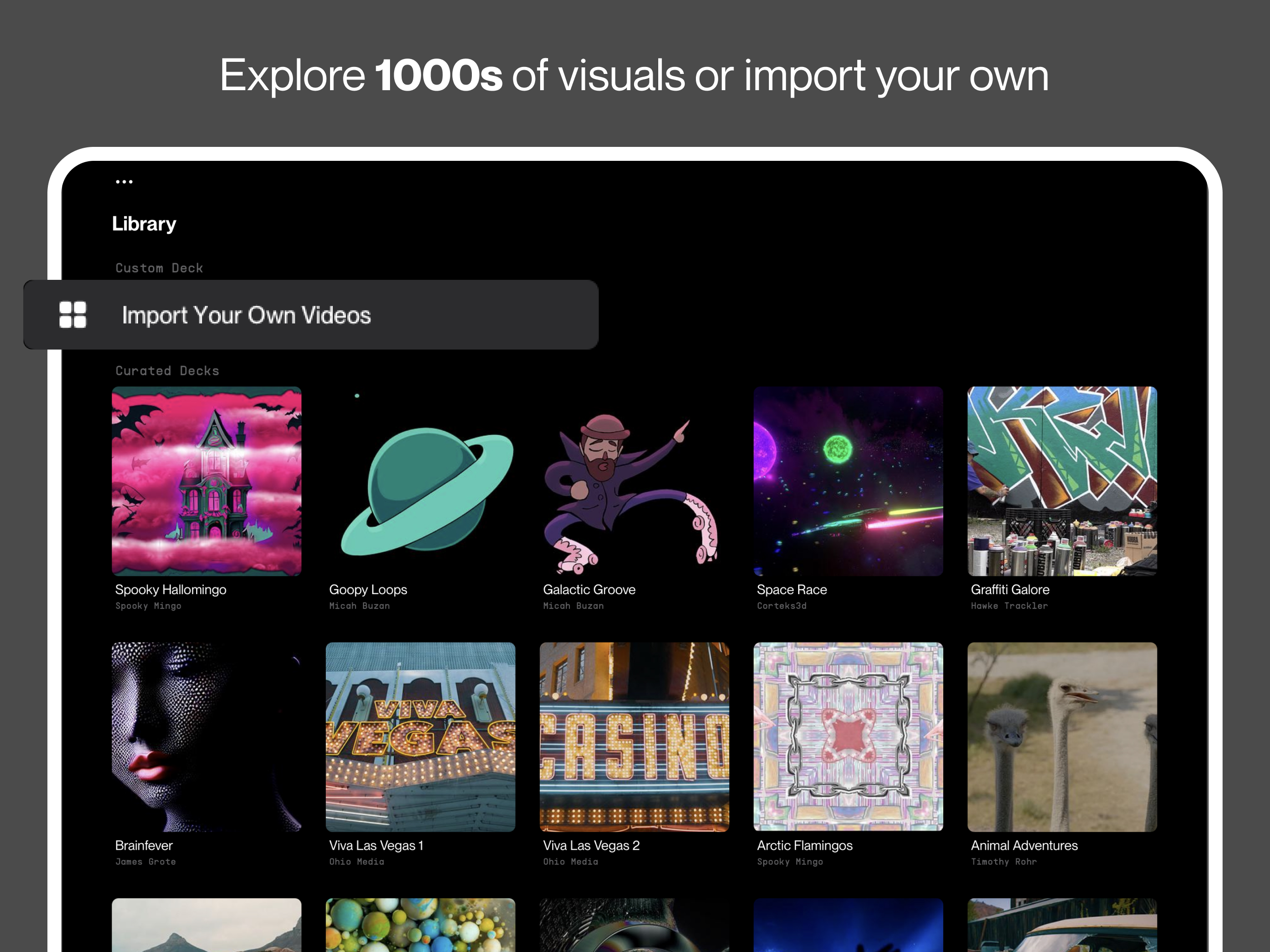Open the dark metallic swirl thumbnail in bottom row
Viewport: 1270px width, 952px height.
[x=635, y=925]
